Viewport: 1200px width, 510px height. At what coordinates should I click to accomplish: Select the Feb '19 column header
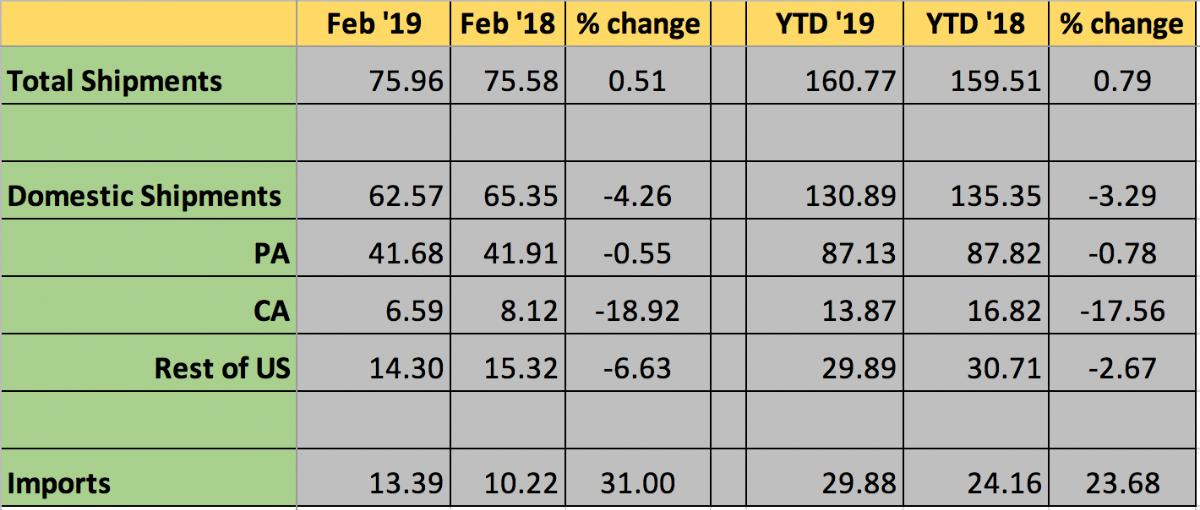coord(374,24)
